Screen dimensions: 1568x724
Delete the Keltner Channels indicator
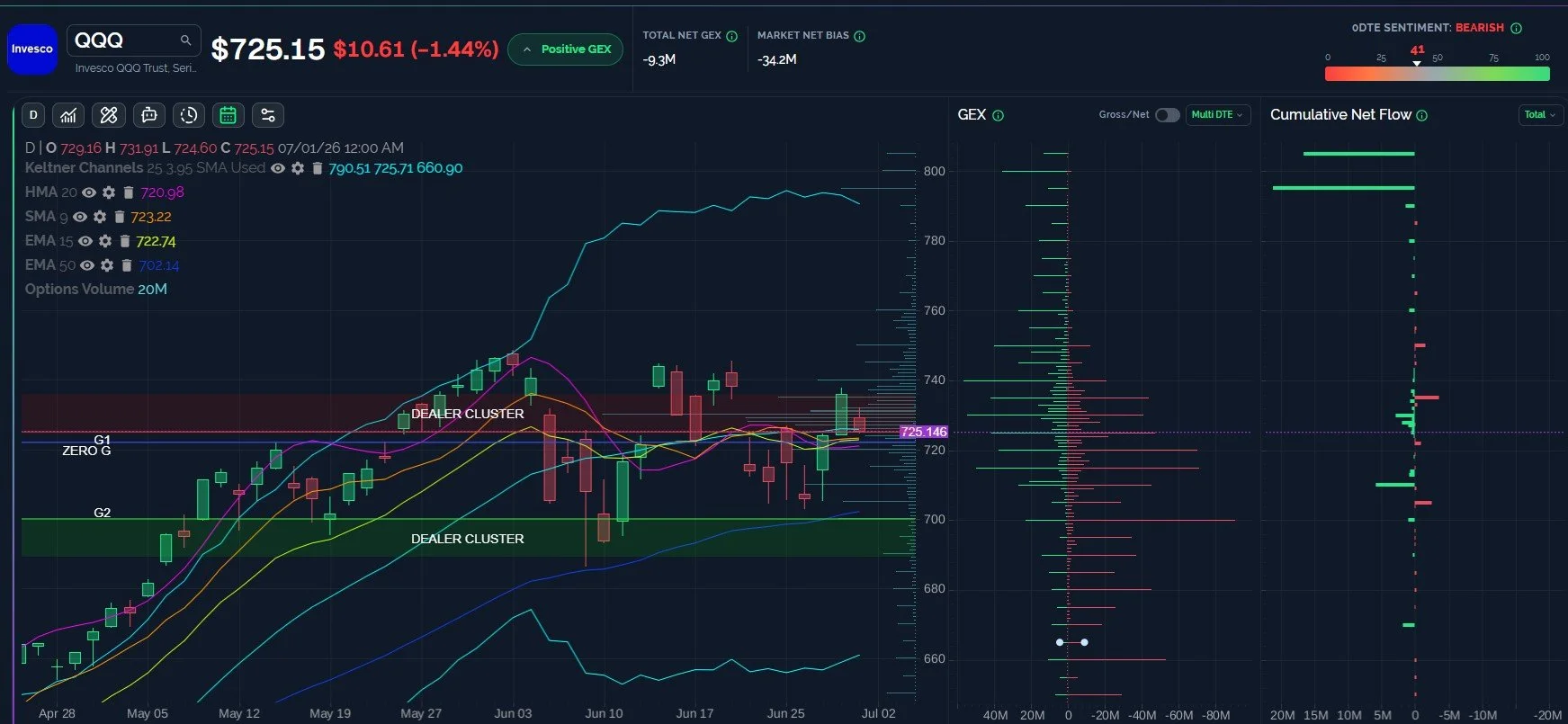317,168
